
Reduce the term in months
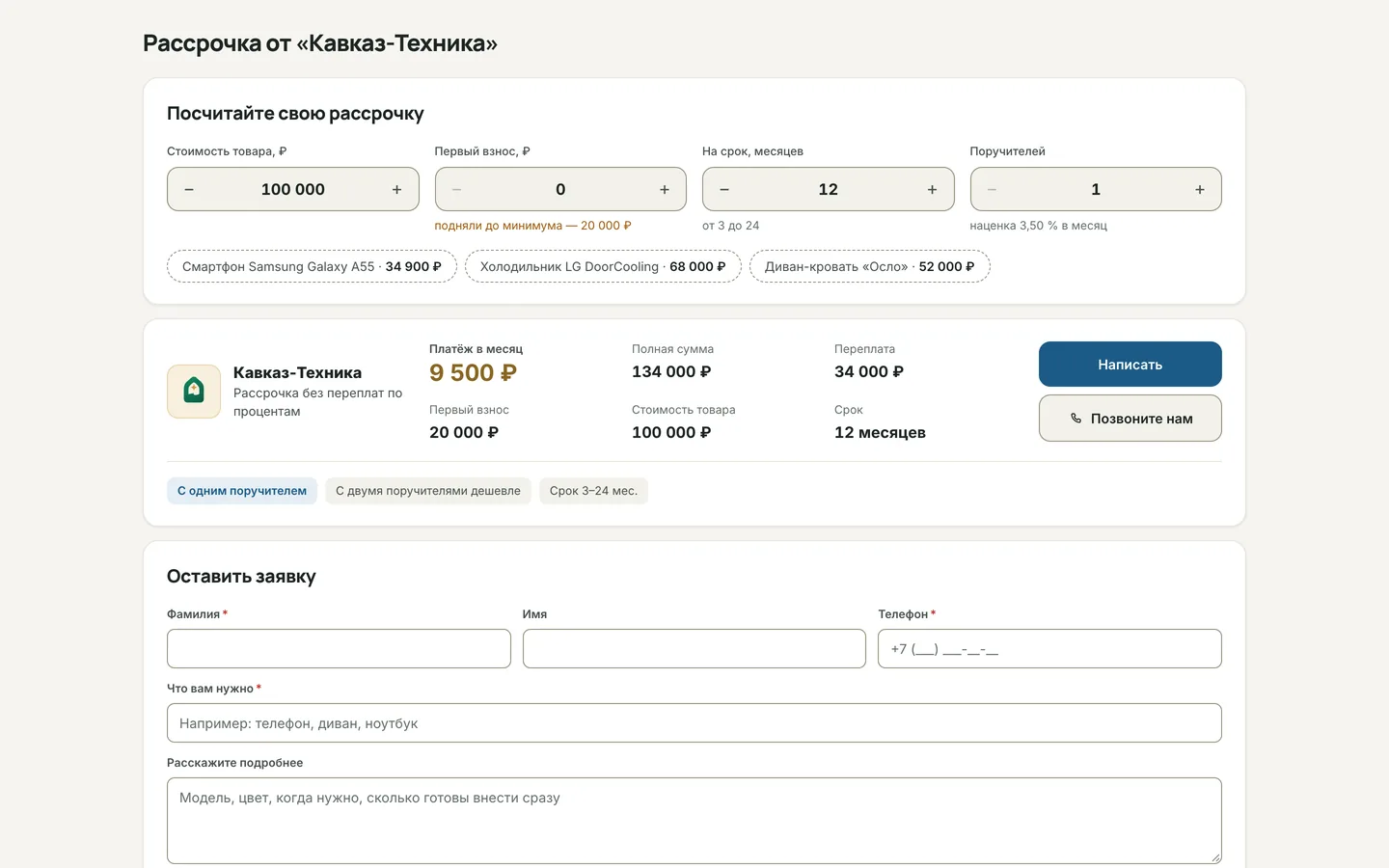click(x=724, y=190)
